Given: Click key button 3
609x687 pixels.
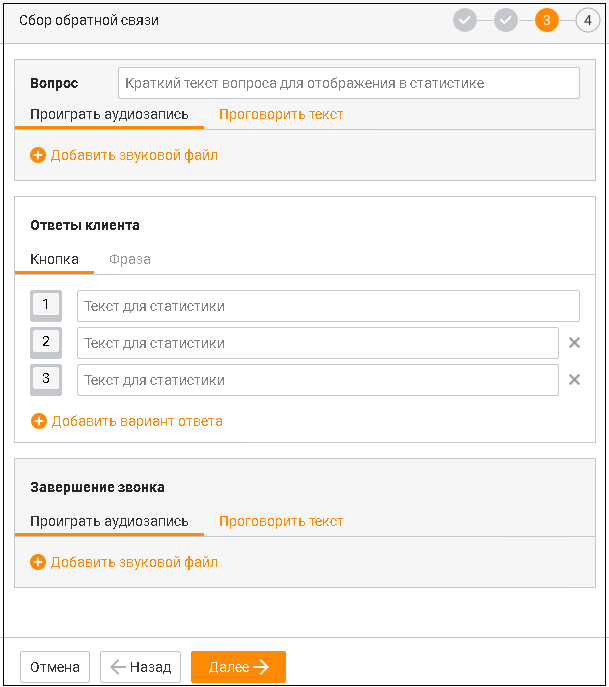Looking at the screenshot, I should 46,379.
